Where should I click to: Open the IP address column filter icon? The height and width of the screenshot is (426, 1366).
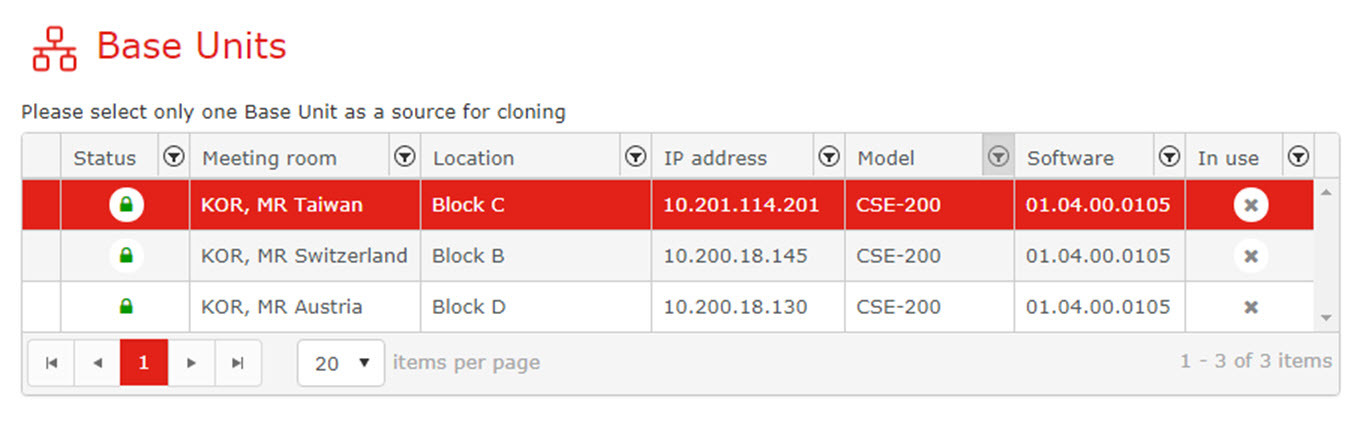[x=829, y=157]
